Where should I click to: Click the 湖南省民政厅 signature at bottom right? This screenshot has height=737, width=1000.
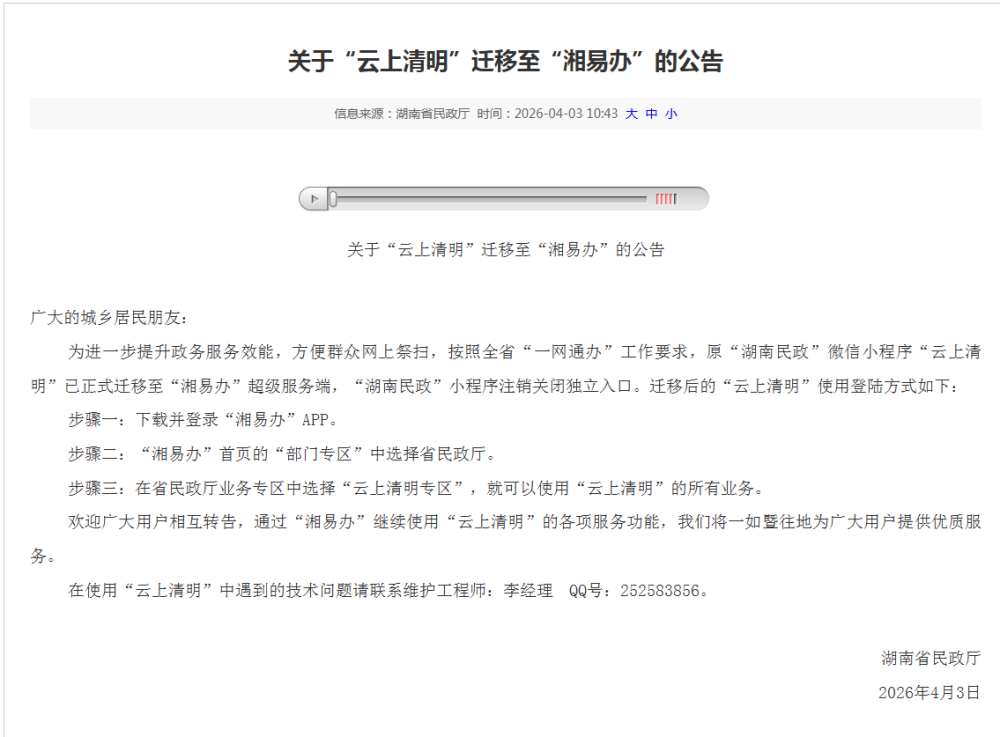[x=931, y=658]
